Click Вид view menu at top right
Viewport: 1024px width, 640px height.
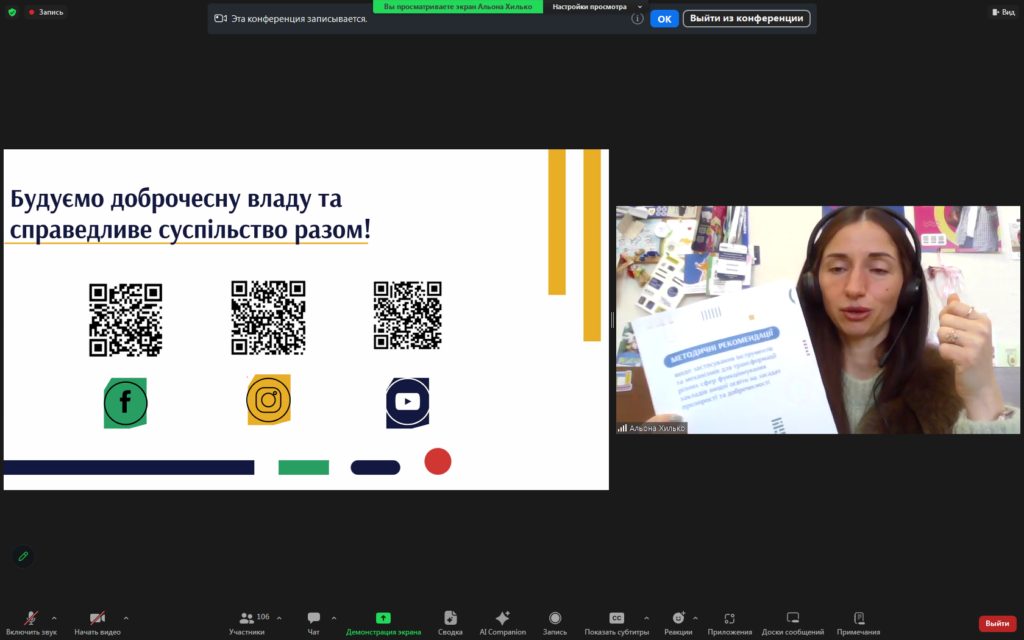pos(1002,12)
